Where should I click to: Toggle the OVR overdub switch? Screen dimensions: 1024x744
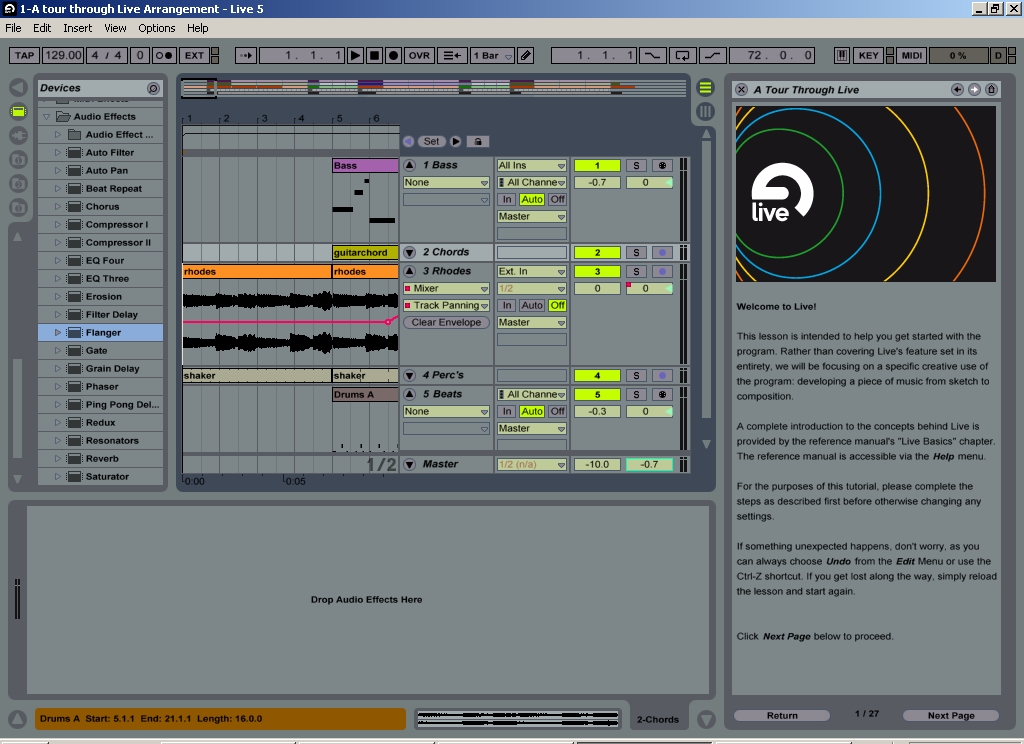coord(419,56)
